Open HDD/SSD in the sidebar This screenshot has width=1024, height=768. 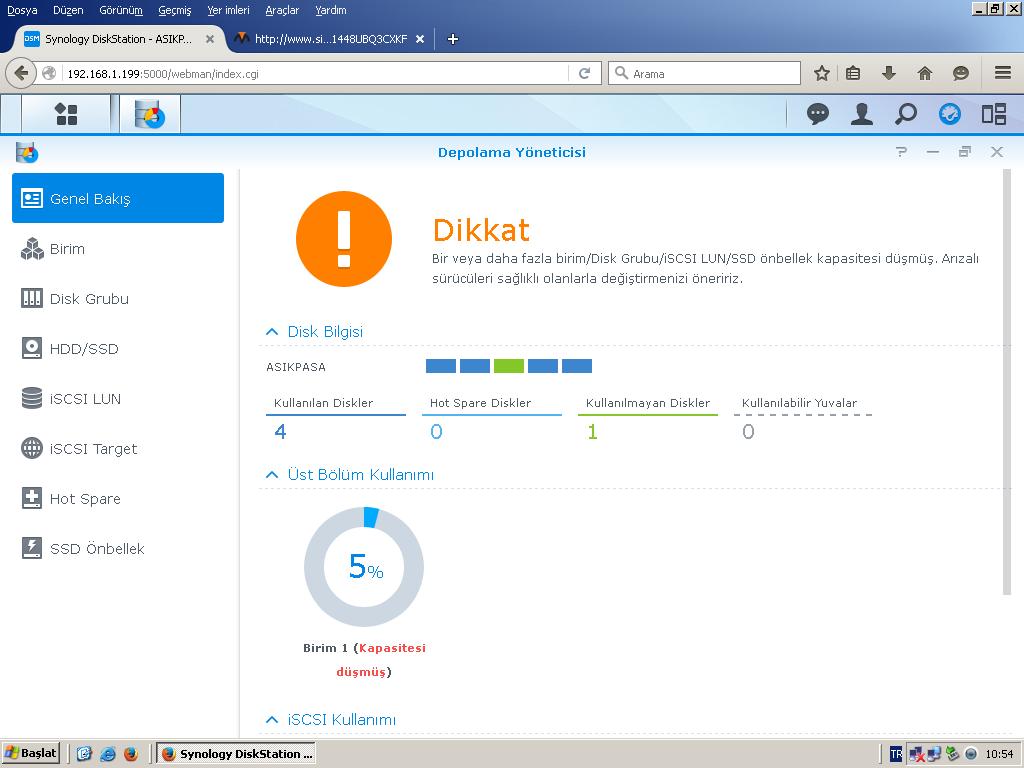coord(84,349)
